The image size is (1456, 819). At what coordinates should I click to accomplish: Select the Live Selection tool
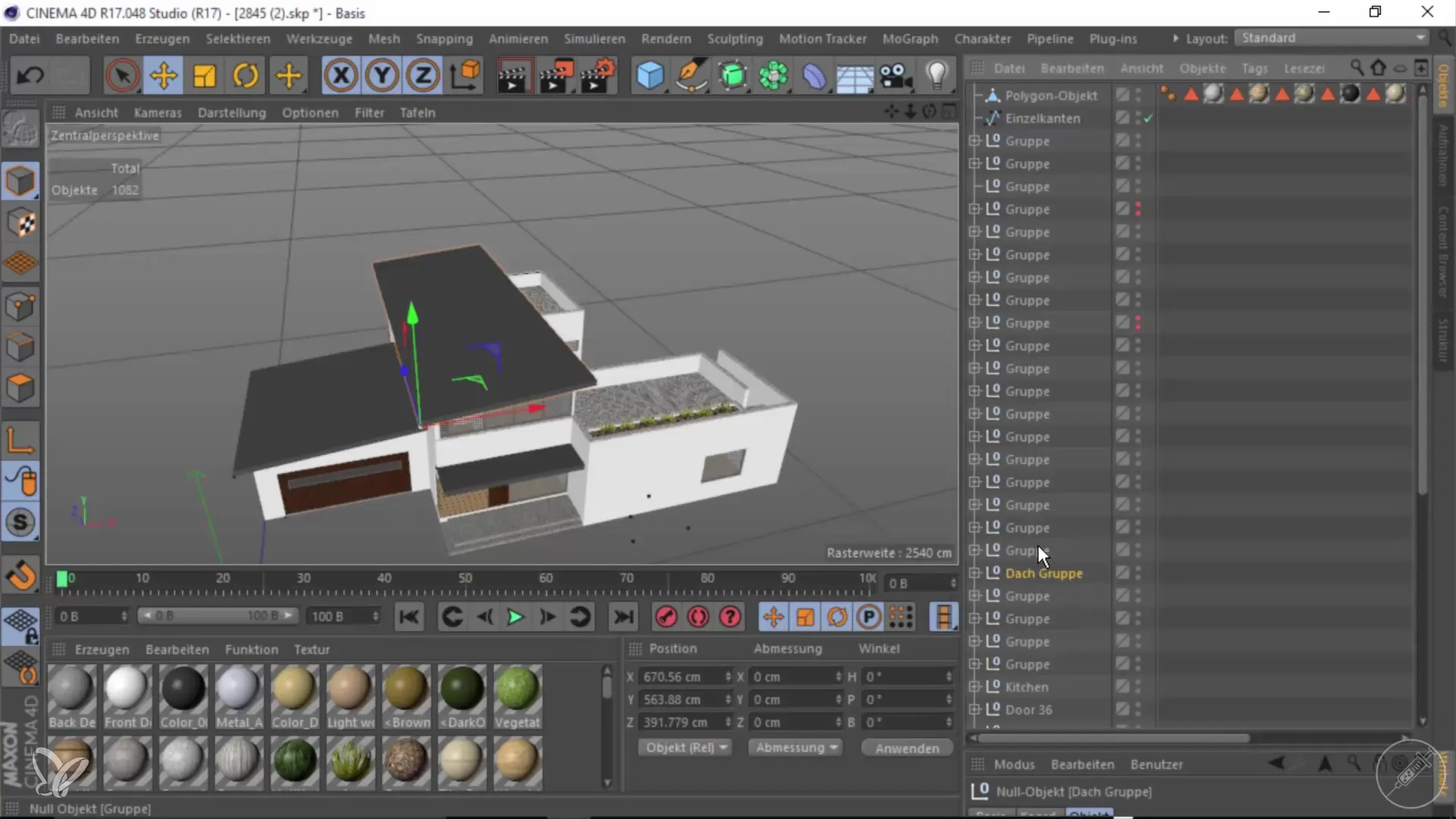click(122, 75)
